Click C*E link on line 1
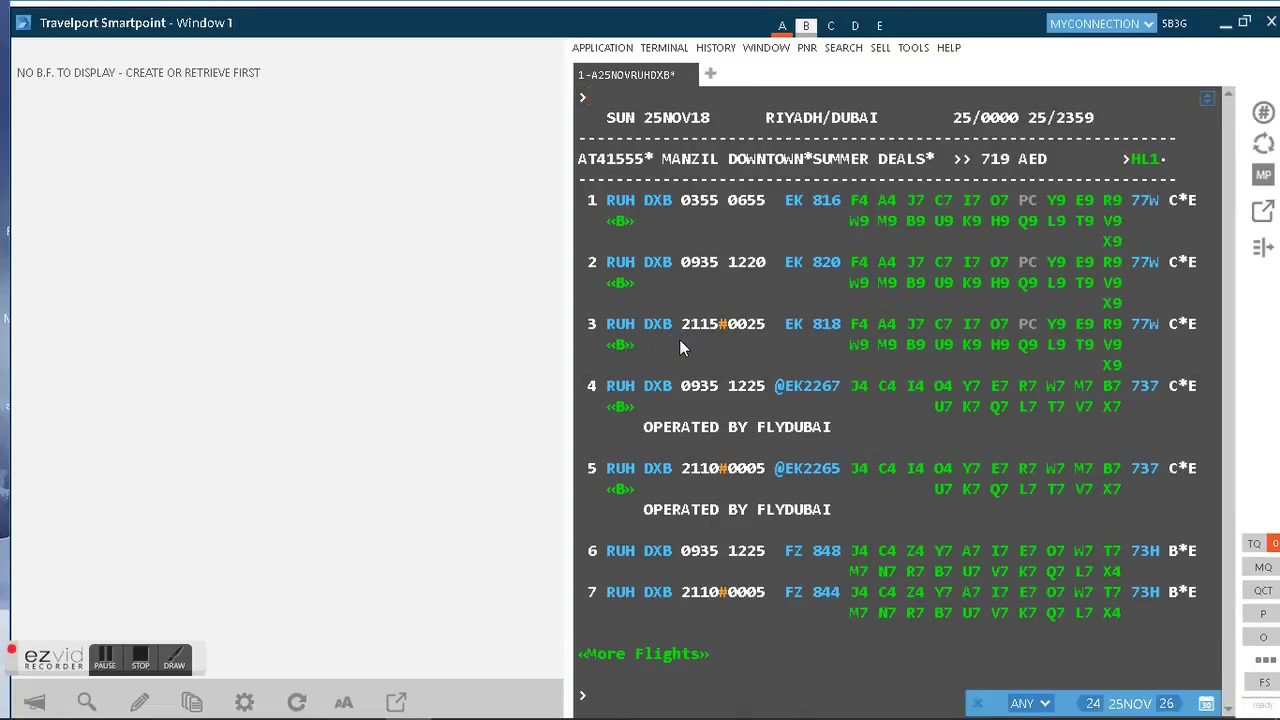The image size is (1280, 720). 1182,200
